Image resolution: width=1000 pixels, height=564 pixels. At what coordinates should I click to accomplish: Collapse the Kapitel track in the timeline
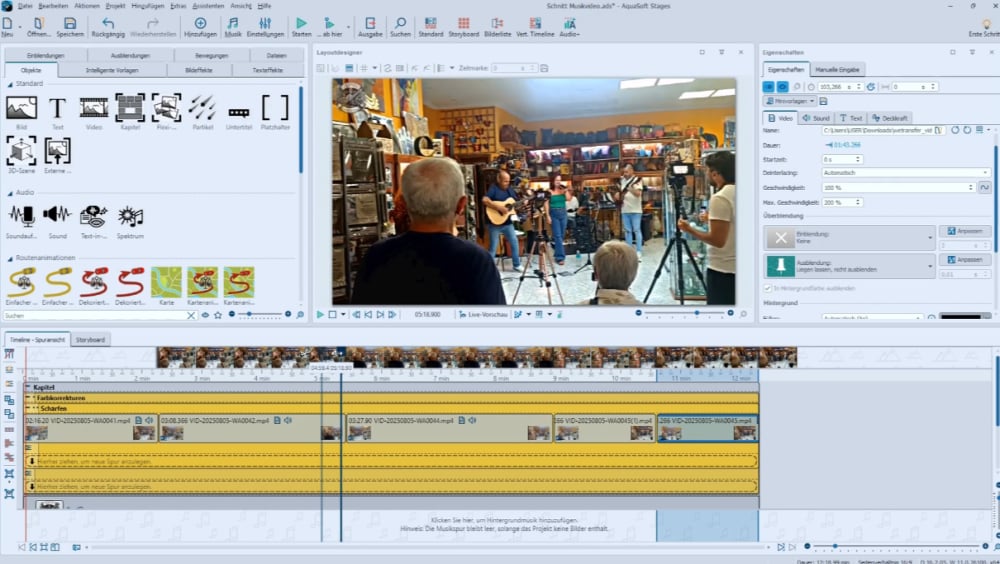(x=28, y=387)
